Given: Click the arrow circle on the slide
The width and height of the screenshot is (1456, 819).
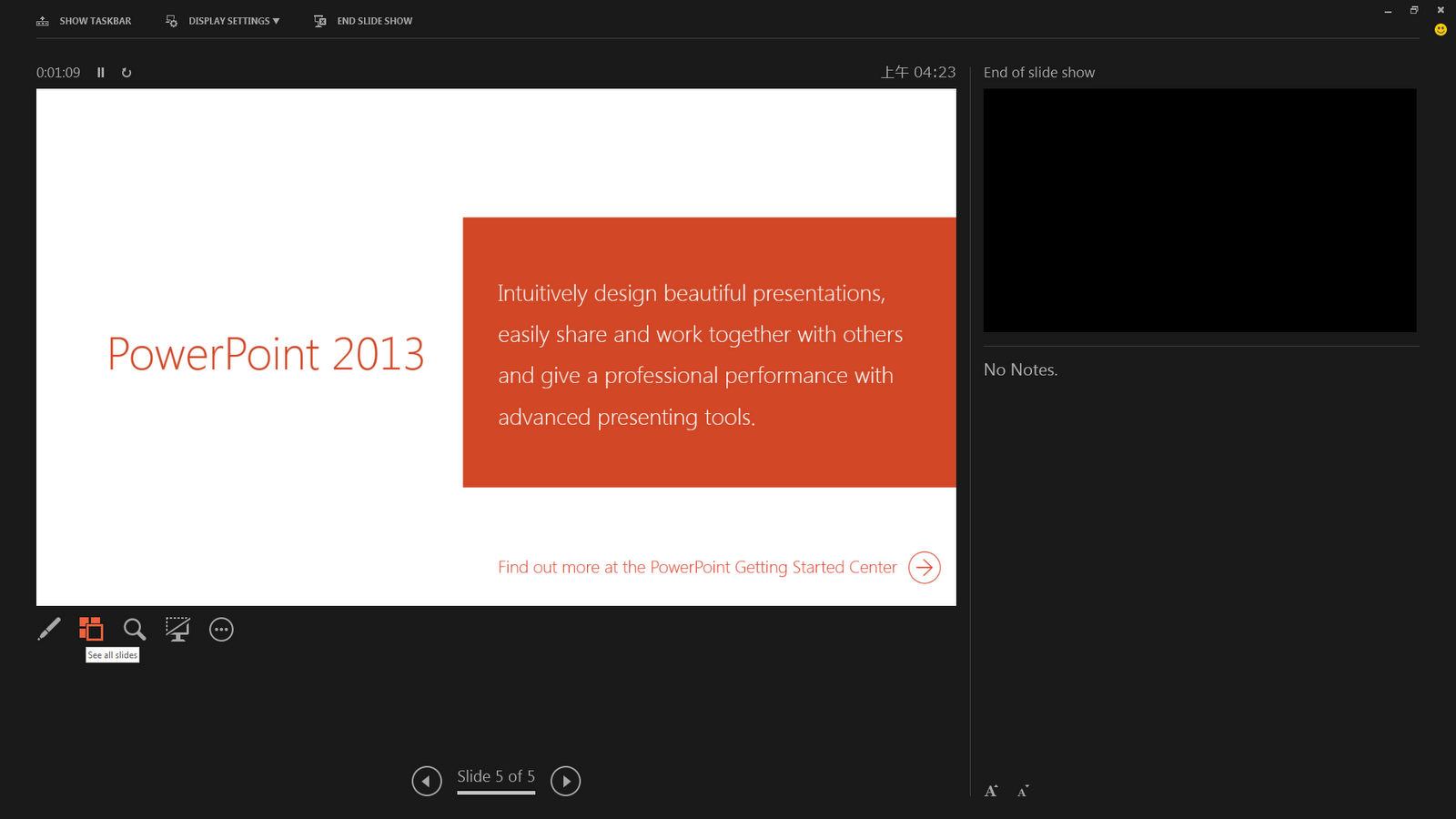Looking at the screenshot, I should tap(925, 567).
